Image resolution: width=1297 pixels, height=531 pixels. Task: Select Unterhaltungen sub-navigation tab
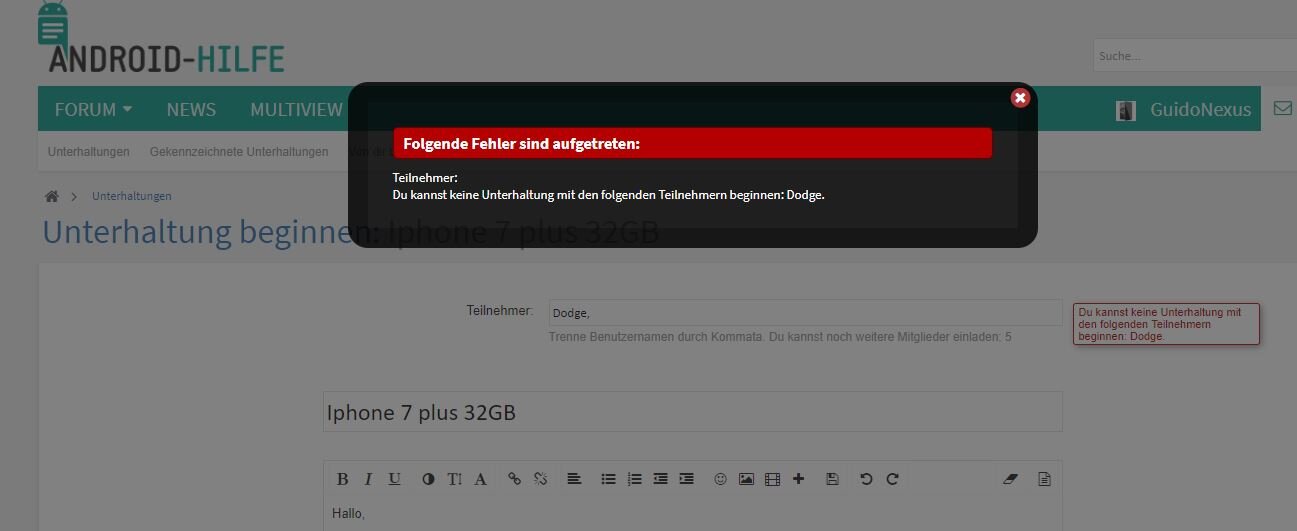89,152
